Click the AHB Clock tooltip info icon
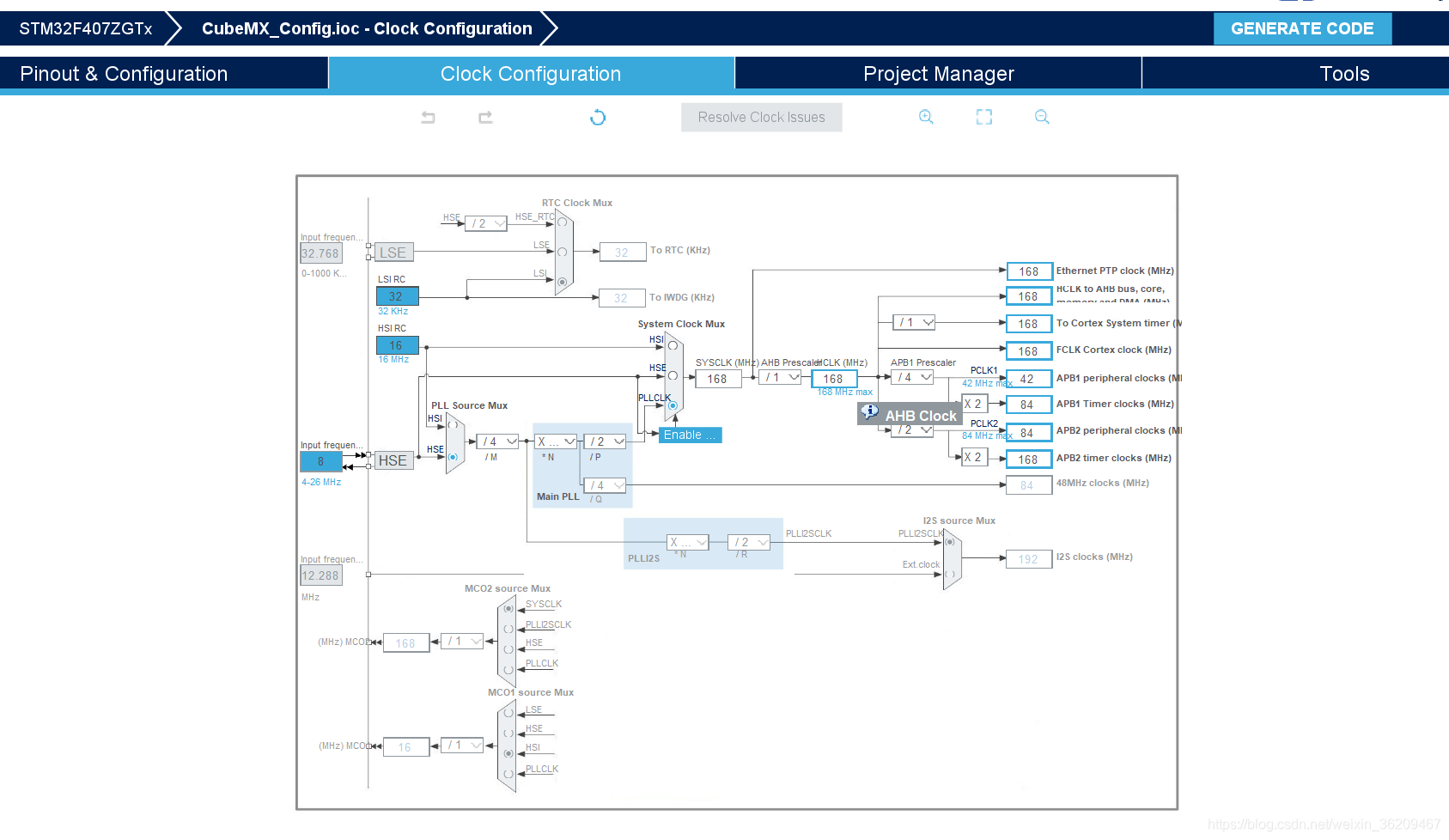 click(869, 412)
